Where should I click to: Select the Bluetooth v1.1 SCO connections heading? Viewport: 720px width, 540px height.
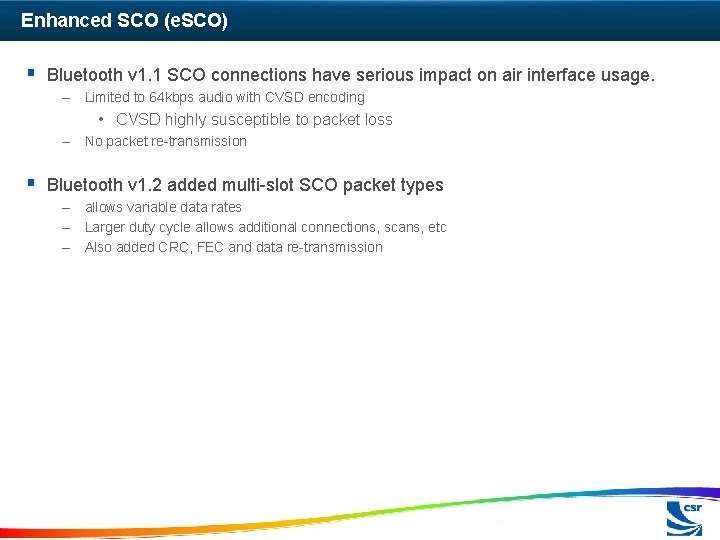tap(351, 75)
